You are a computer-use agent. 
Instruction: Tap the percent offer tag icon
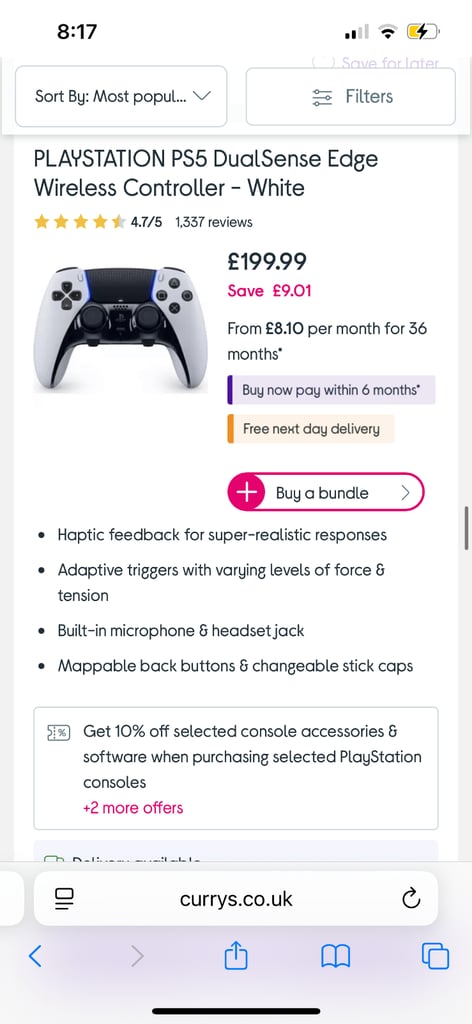click(57, 733)
